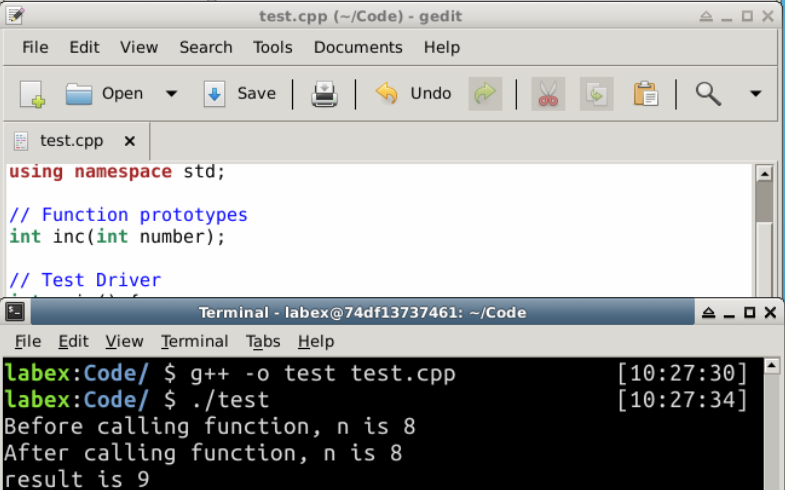Close the test.cpp tab
This screenshot has height=490, width=785.
129,141
